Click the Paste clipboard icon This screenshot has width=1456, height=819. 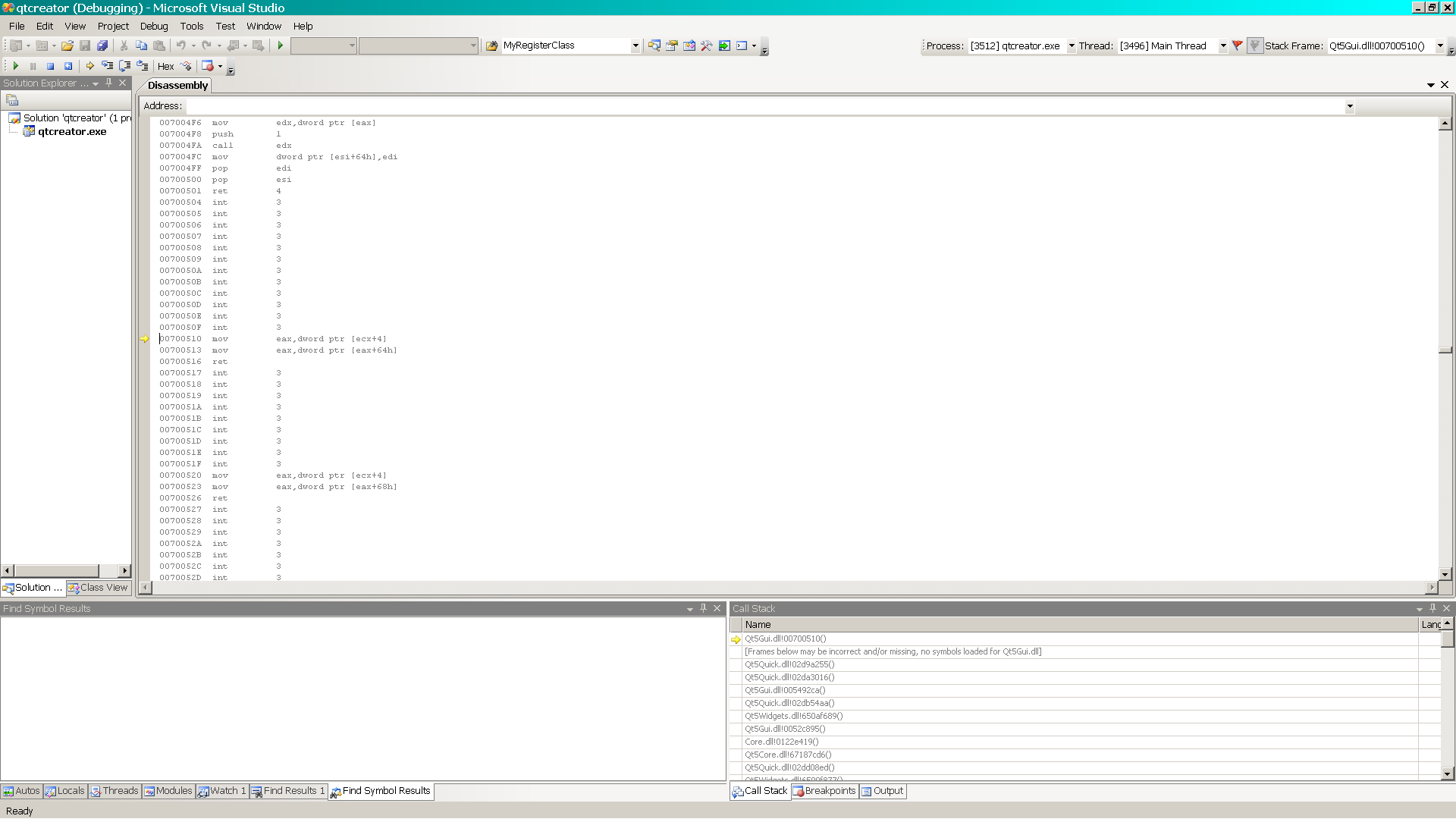point(159,46)
